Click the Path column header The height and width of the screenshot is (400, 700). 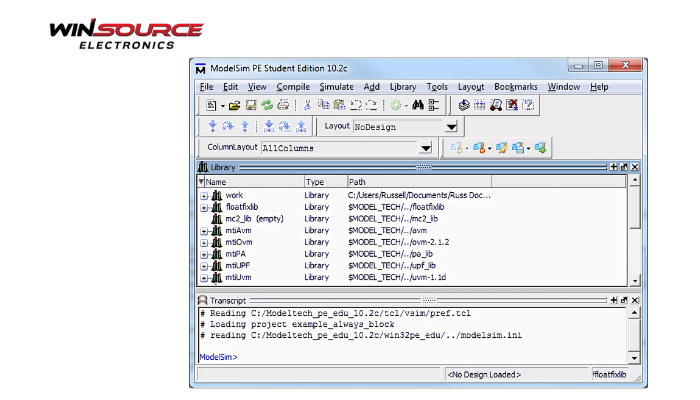(357, 182)
